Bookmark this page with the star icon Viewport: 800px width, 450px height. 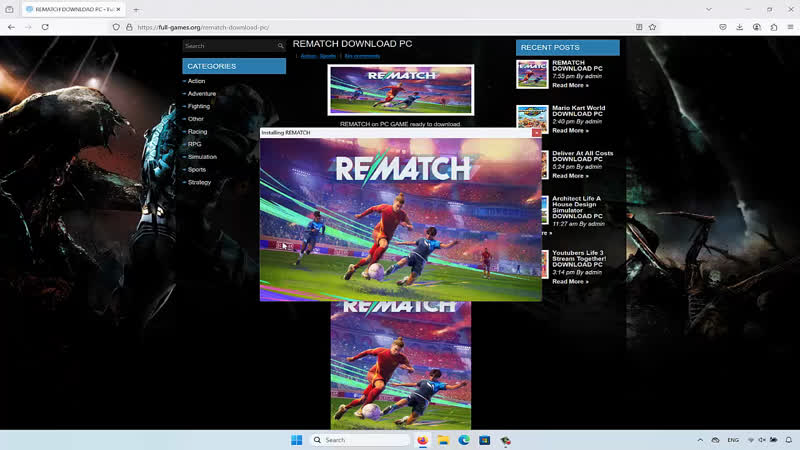click(x=653, y=27)
